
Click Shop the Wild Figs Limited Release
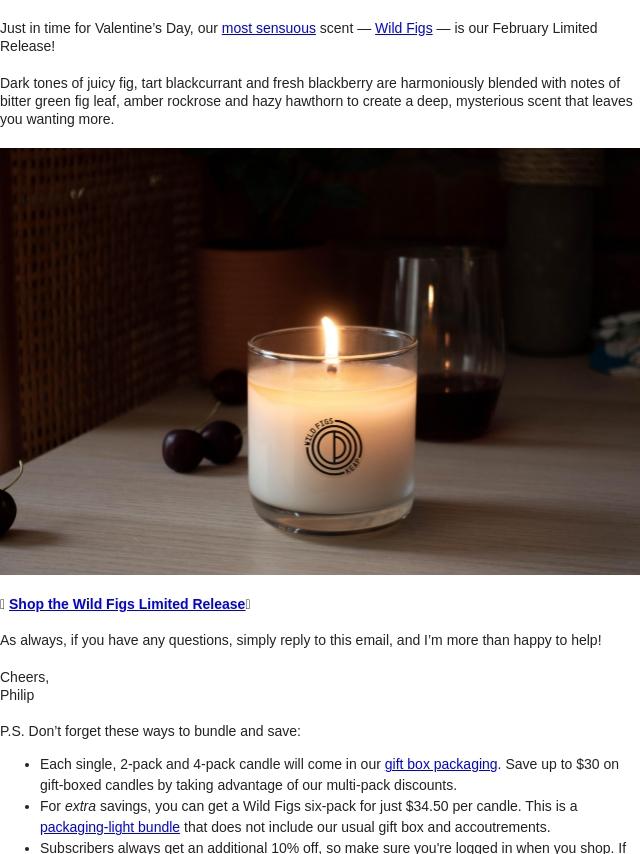coord(127,604)
